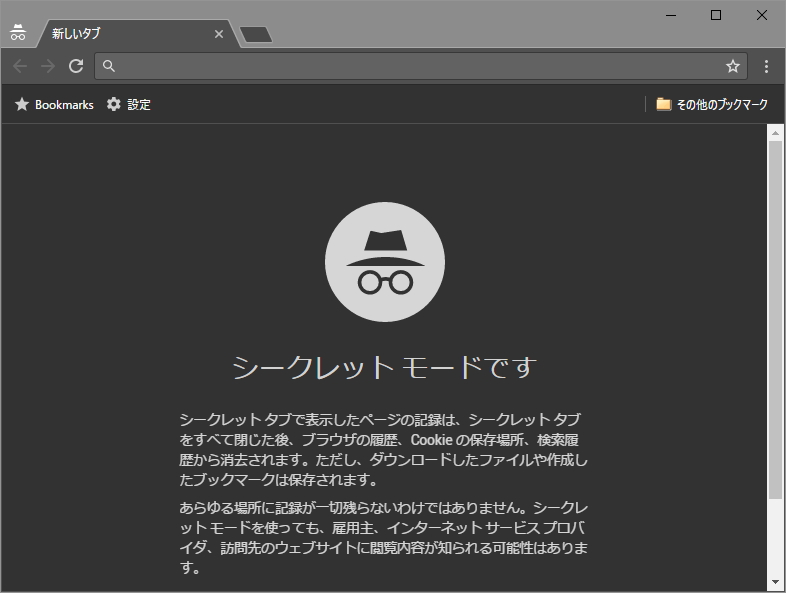
Task: Maximize the browser window
Action: (716, 16)
